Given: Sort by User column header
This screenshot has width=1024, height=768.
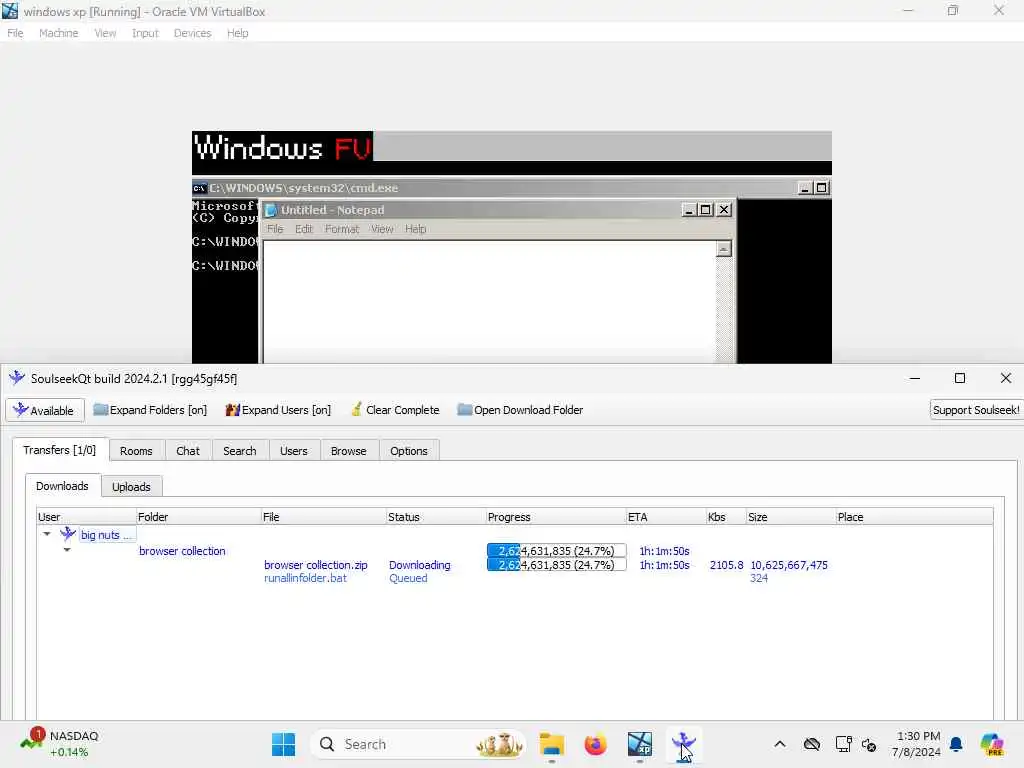Looking at the screenshot, I should 86,517.
